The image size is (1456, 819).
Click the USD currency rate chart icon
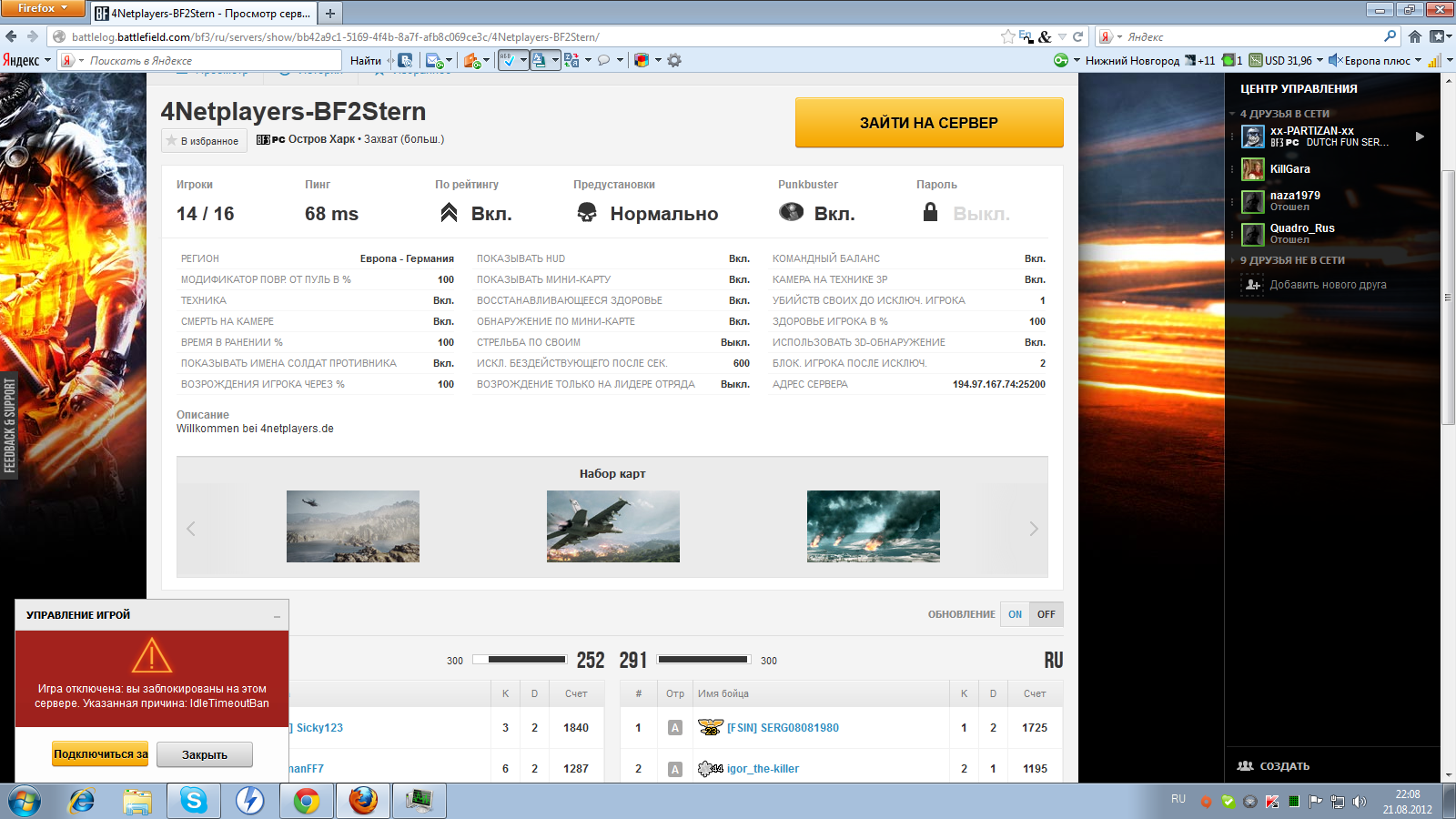click(x=1256, y=60)
